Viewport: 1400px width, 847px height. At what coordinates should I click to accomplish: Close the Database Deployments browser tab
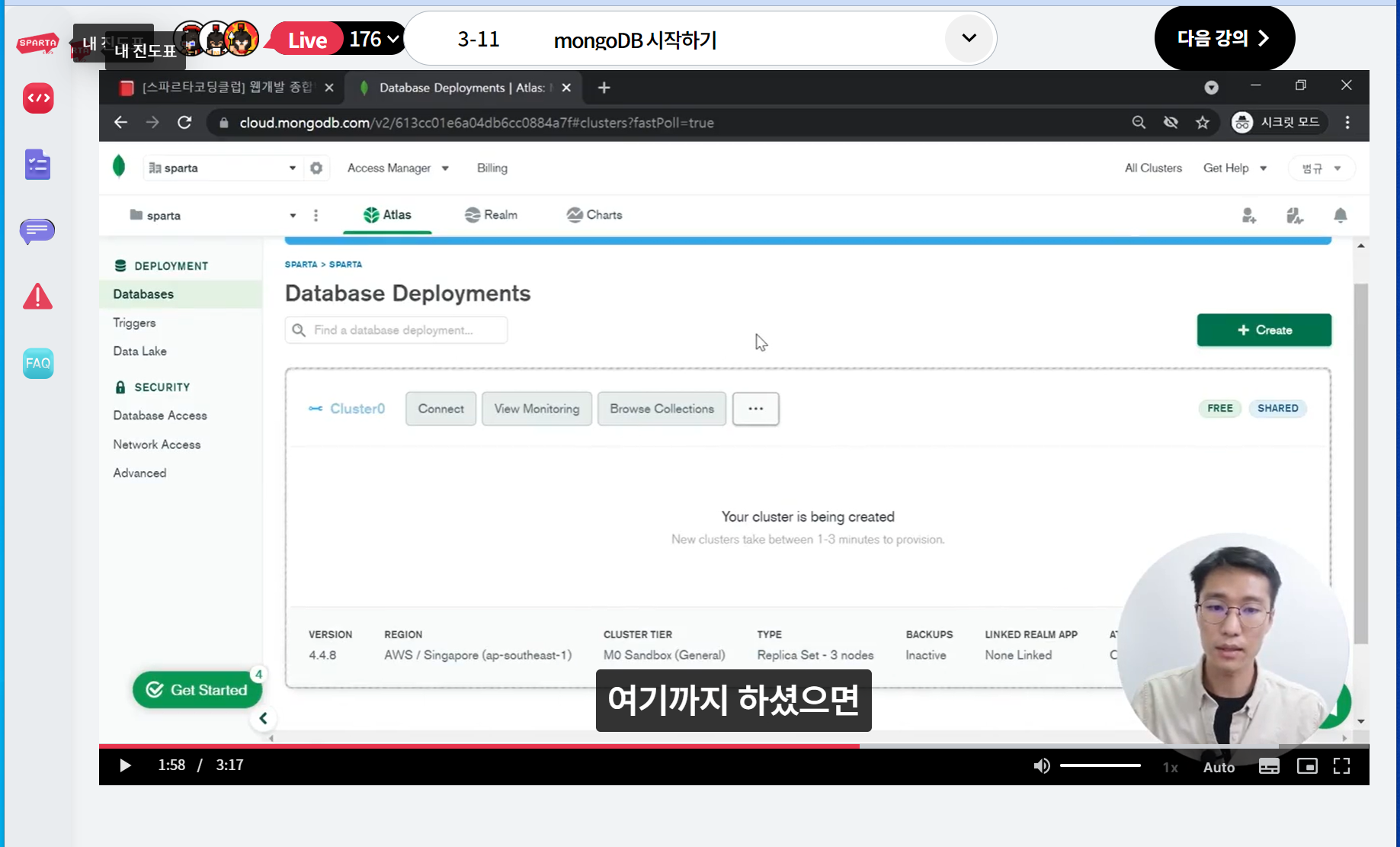(566, 88)
